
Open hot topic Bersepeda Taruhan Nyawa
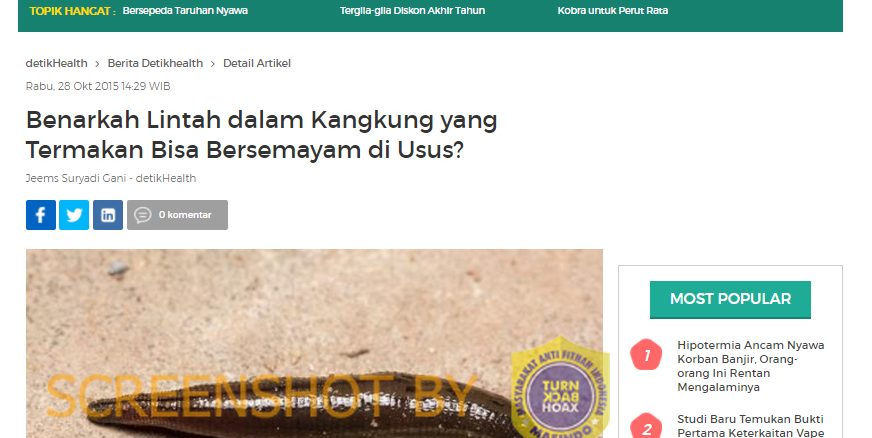tap(185, 11)
